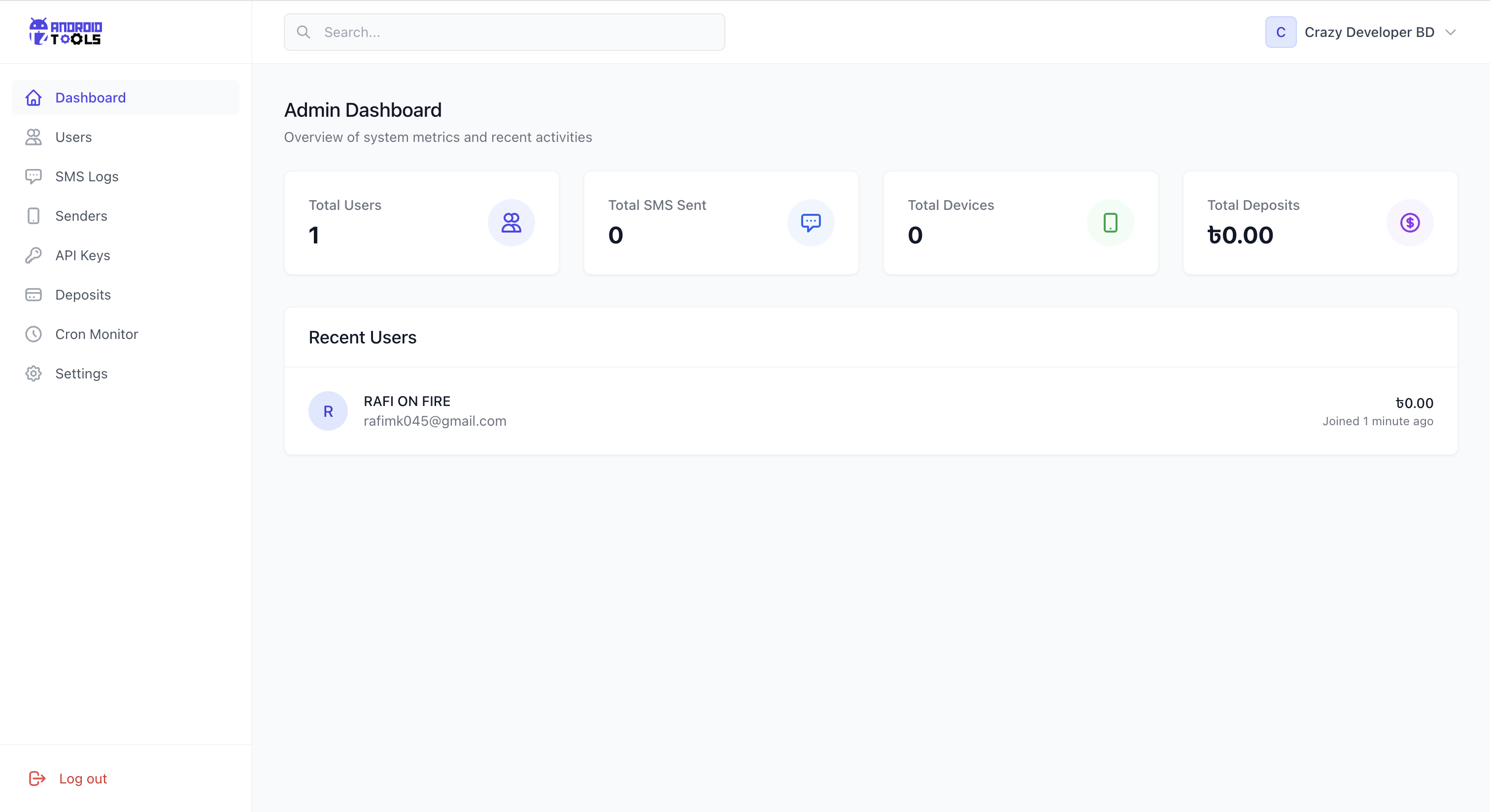Click the Senders phone icon
Image resolution: width=1490 pixels, height=812 pixels.
coord(34,216)
